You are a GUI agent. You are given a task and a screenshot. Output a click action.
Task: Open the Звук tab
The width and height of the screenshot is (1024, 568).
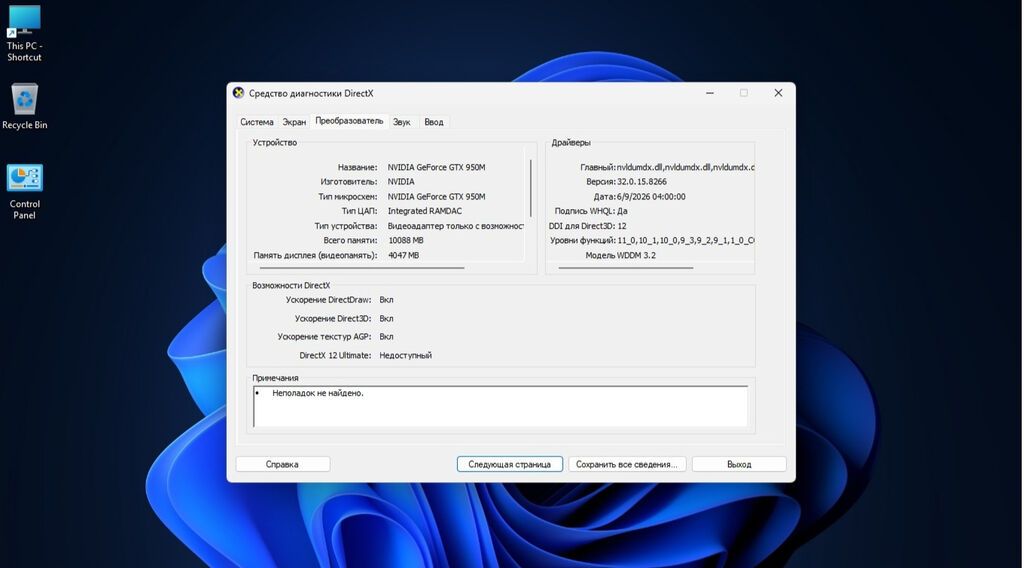tap(402, 122)
